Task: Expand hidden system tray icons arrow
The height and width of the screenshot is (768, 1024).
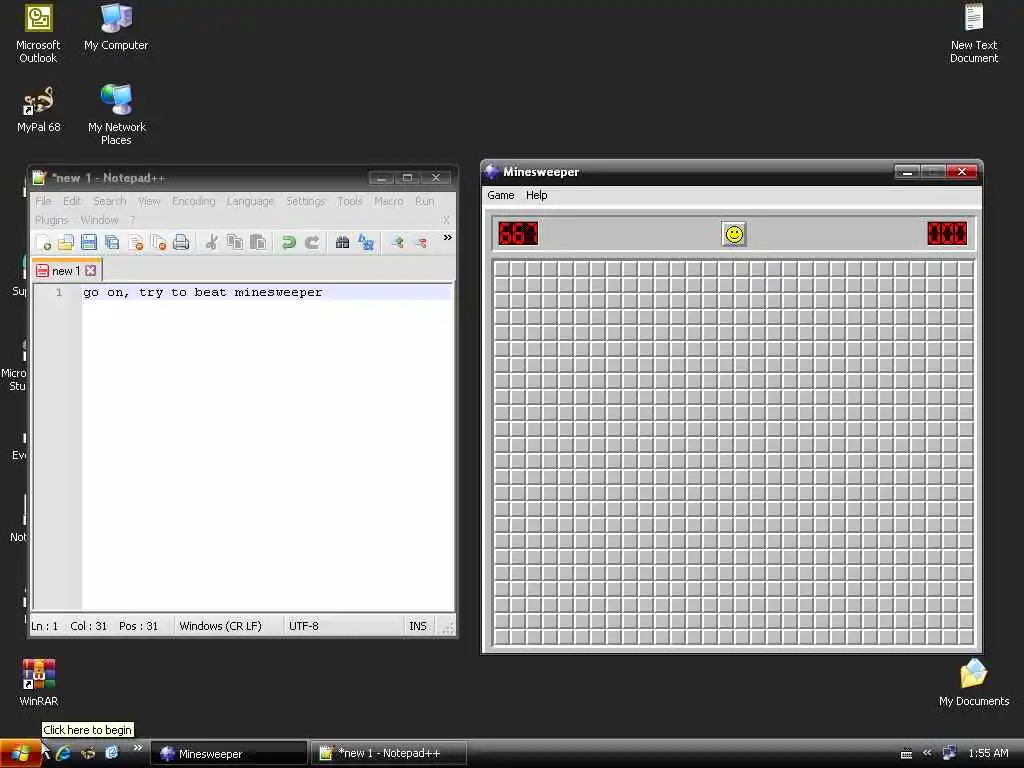Action: coord(927,753)
